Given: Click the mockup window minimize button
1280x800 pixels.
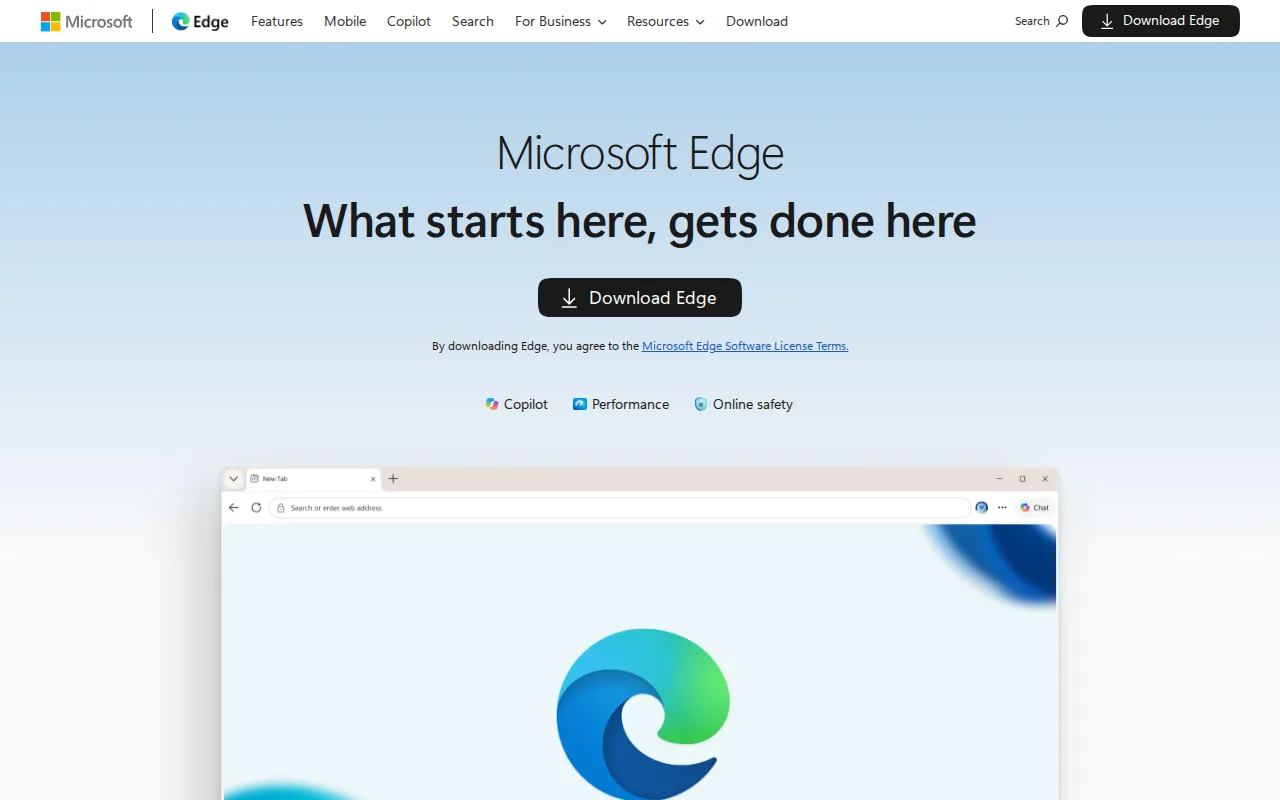Looking at the screenshot, I should pos(999,479).
